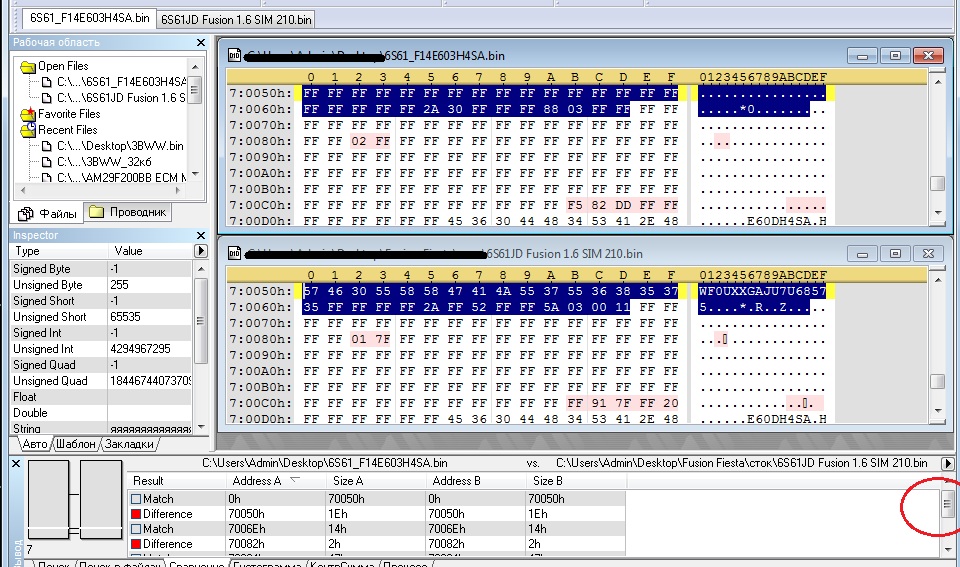Click the Open Files folder icon
Screen dimensions: 960x567
click(28, 66)
